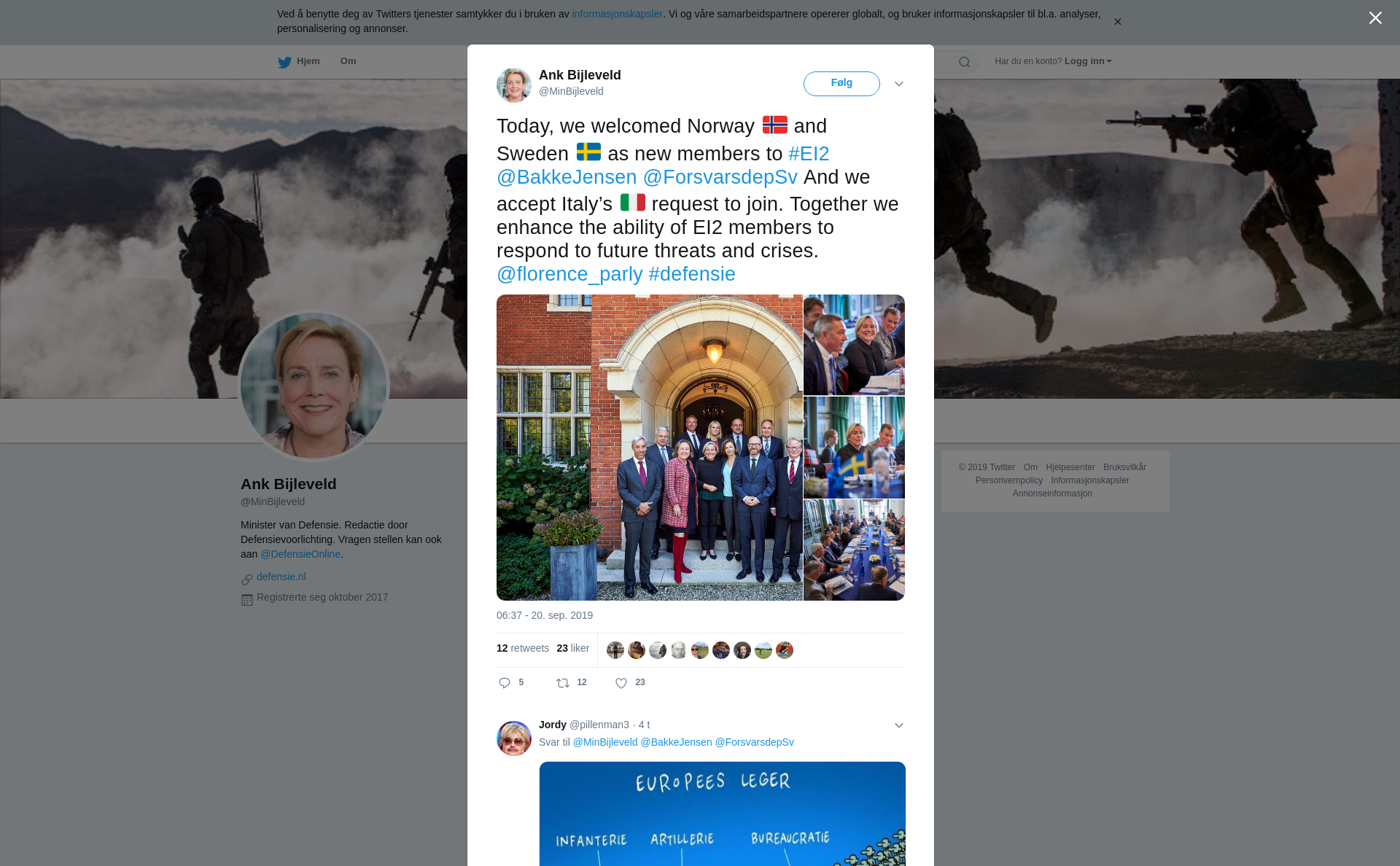This screenshot has height=866, width=1400.
Task: Expand tweet options chevron beside Følg
Action: (899, 84)
